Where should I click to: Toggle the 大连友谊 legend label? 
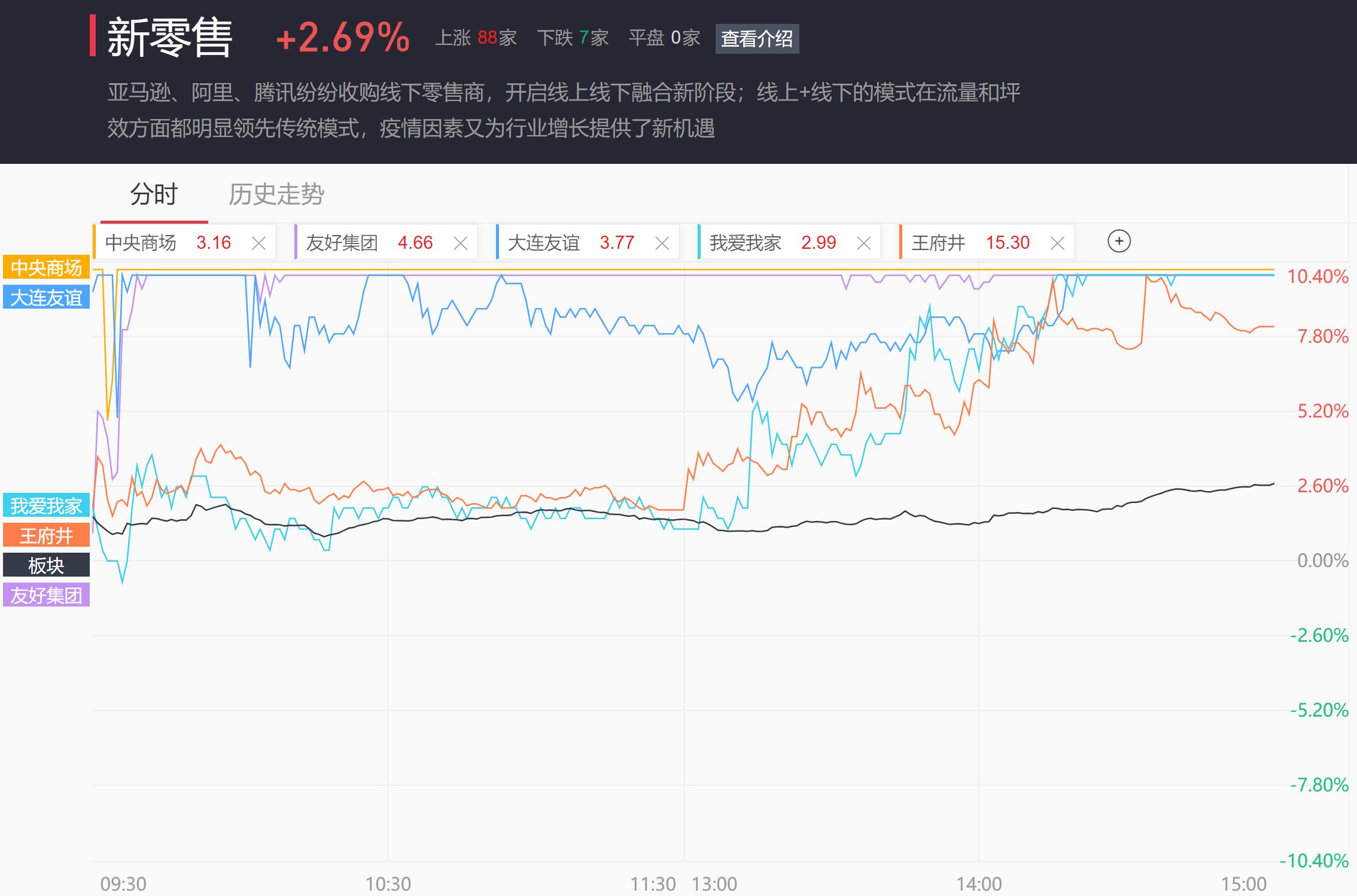(x=46, y=297)
